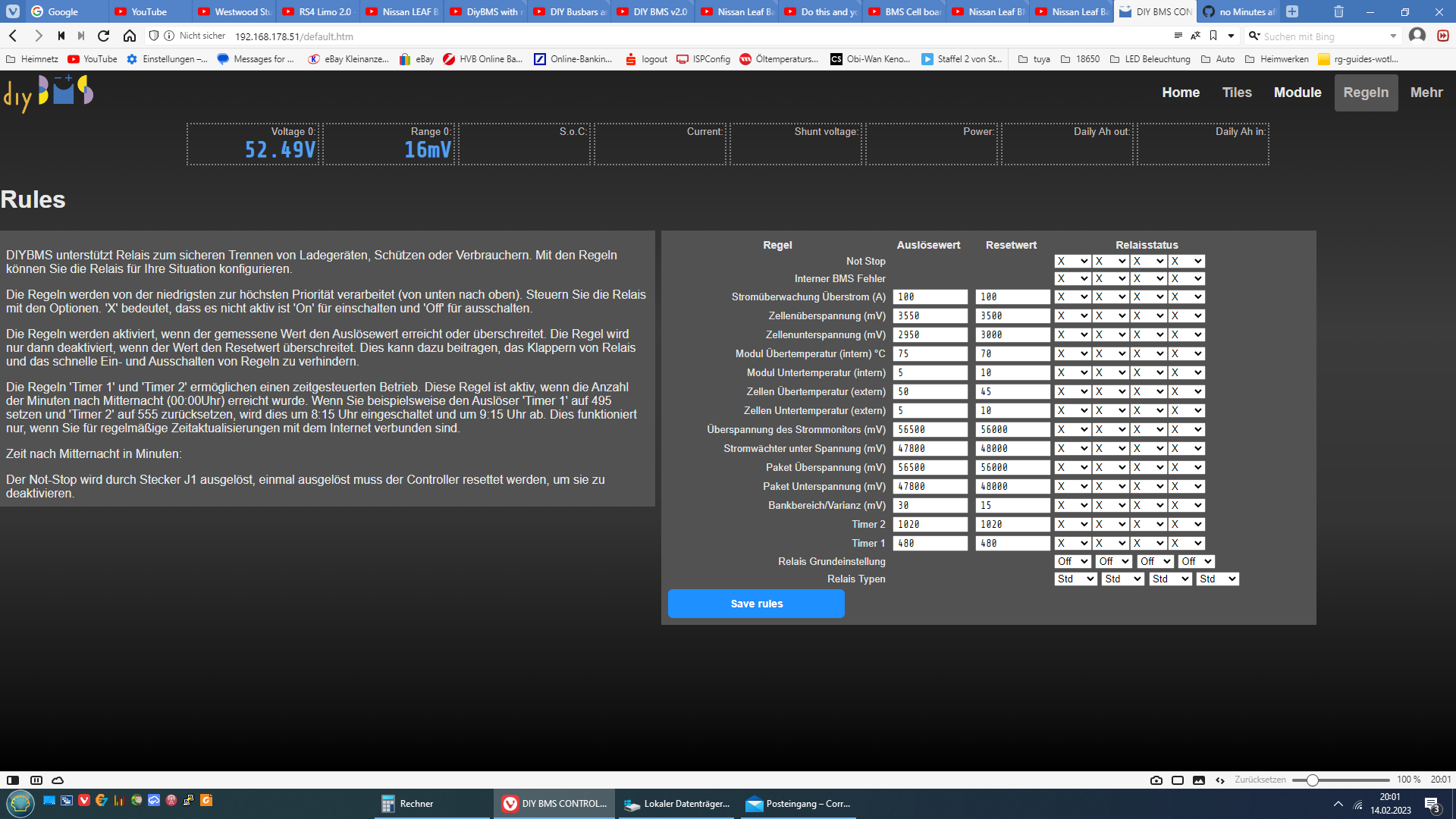Click the Save rules button

(755, 604)
